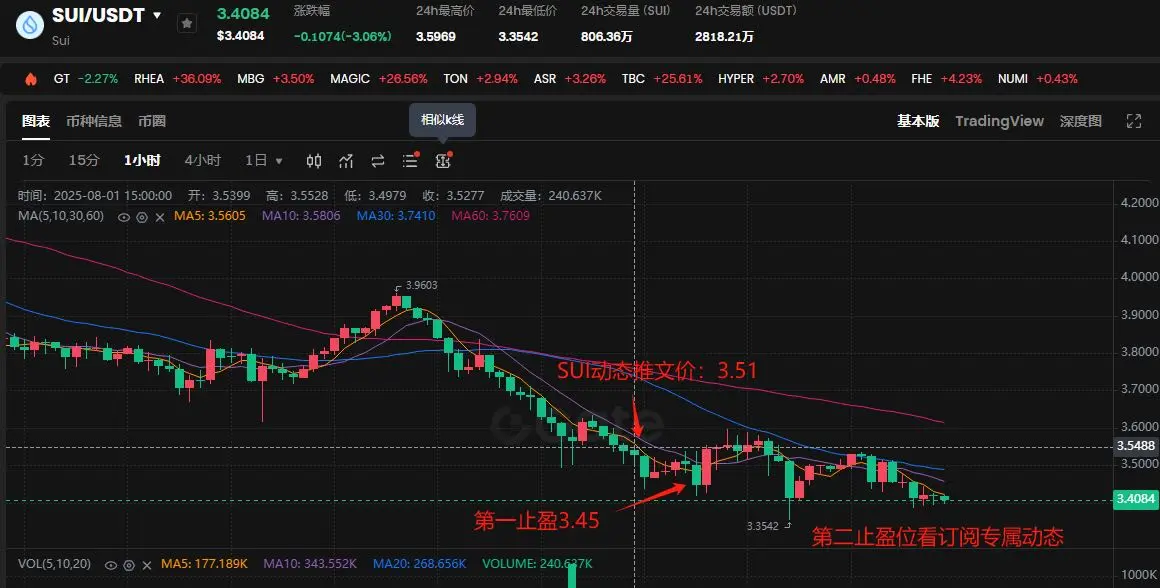This screenshot has height=588, width=1160.
Task: Open the GT ticker -2.27%
Action: pyautogui.click(x=86, y=78)
